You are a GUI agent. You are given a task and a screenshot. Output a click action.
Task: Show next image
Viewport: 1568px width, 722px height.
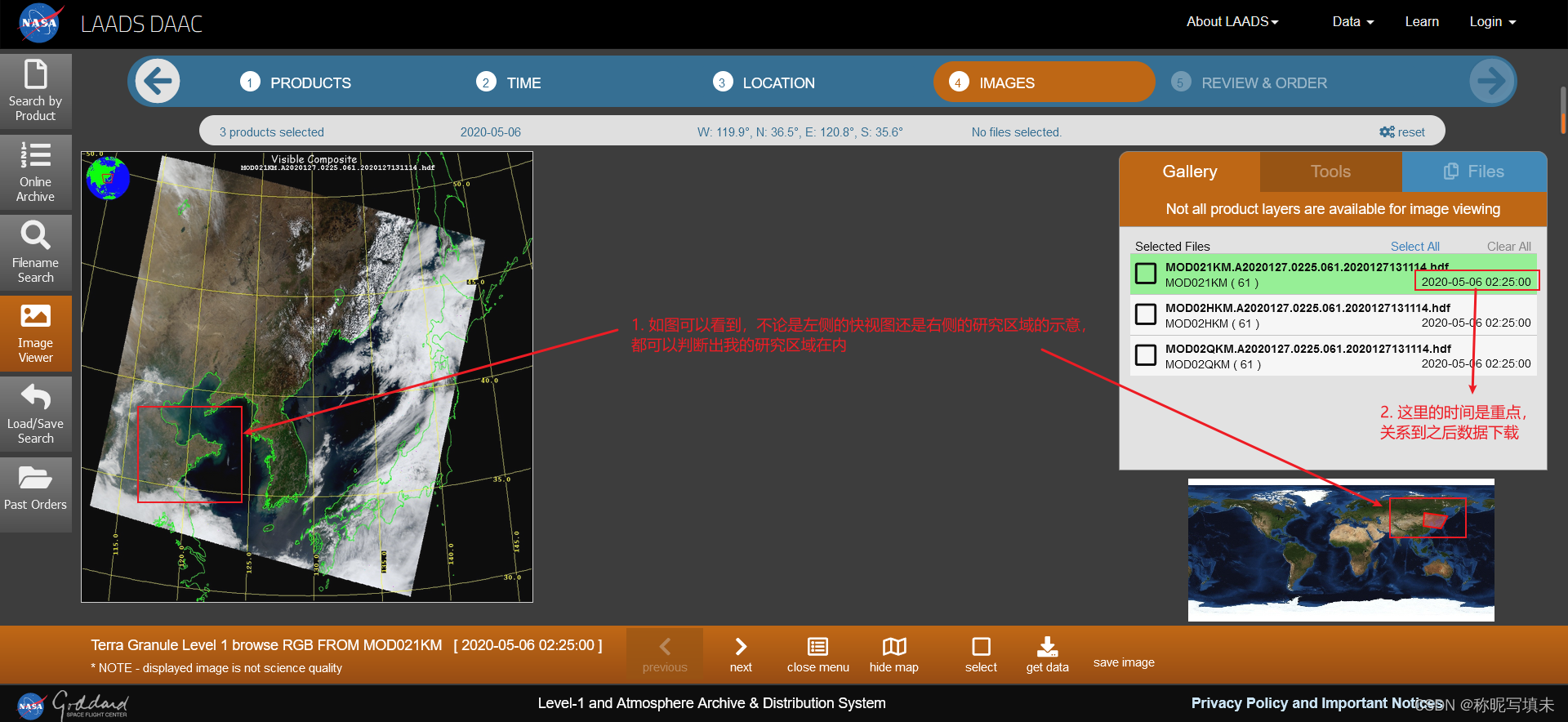[x=741, y=655]
